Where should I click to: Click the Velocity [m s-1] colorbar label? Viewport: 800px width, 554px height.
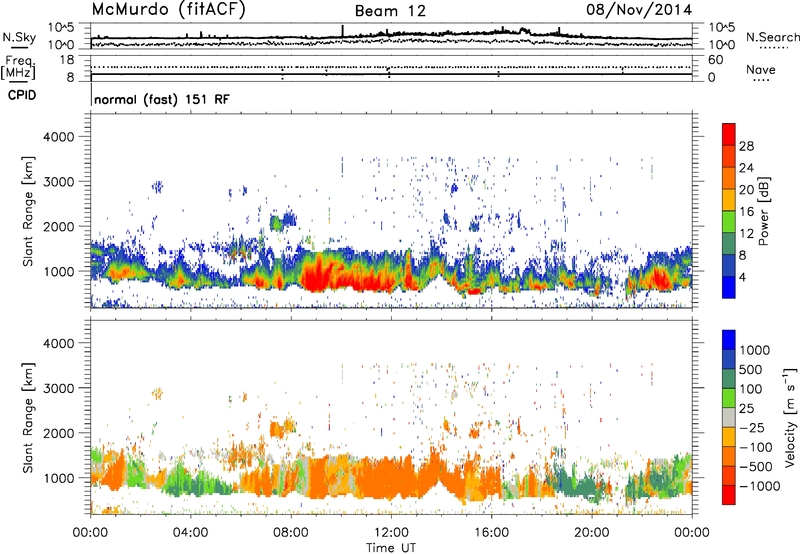(790, 417)
